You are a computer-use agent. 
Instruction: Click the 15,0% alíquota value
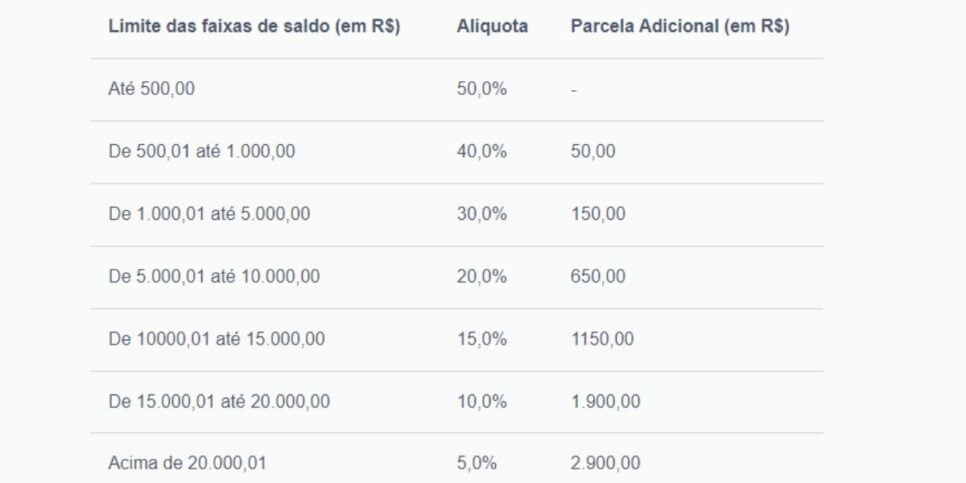[x=482, y=339]
